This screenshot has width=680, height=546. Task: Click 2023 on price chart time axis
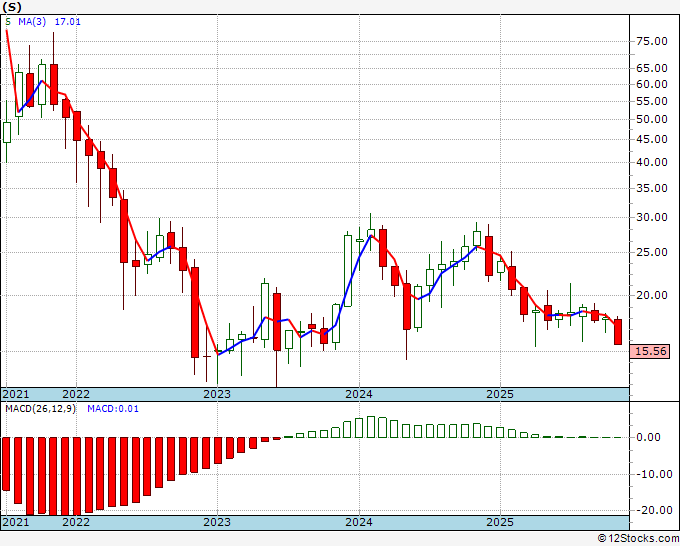[217, 394]
